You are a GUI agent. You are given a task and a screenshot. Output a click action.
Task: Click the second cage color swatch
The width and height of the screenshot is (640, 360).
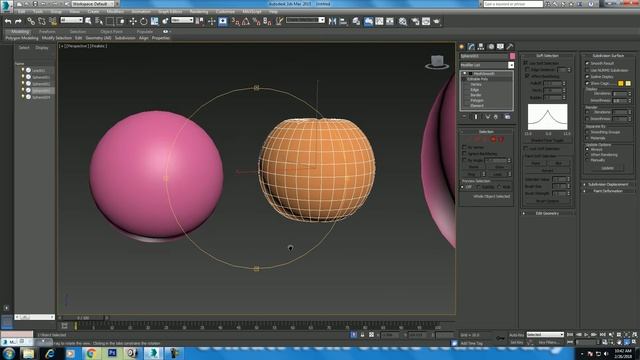(x=628, y=83)
